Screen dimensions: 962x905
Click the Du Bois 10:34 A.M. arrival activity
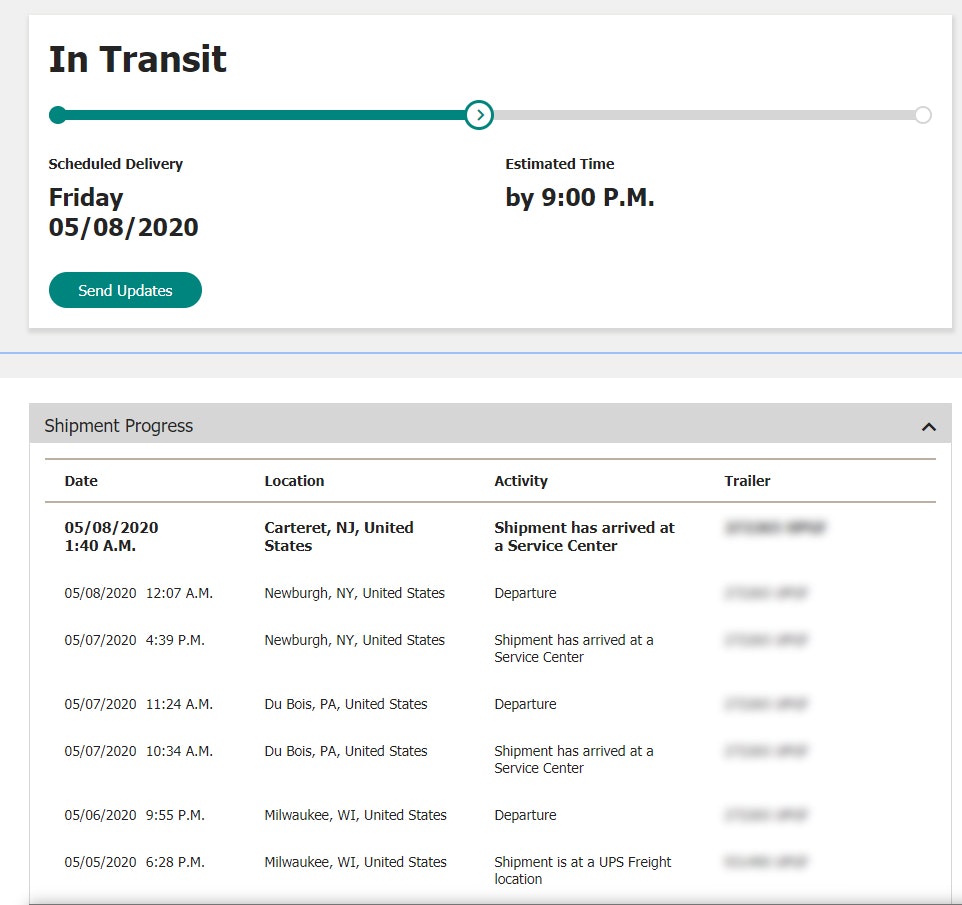pyautogui.click(x=573, y=760)
